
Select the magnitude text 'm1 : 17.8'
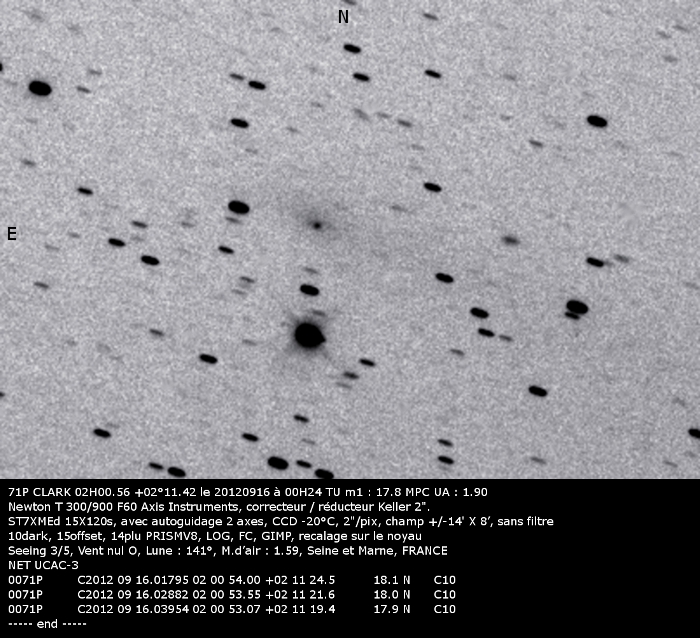(373, 492)
